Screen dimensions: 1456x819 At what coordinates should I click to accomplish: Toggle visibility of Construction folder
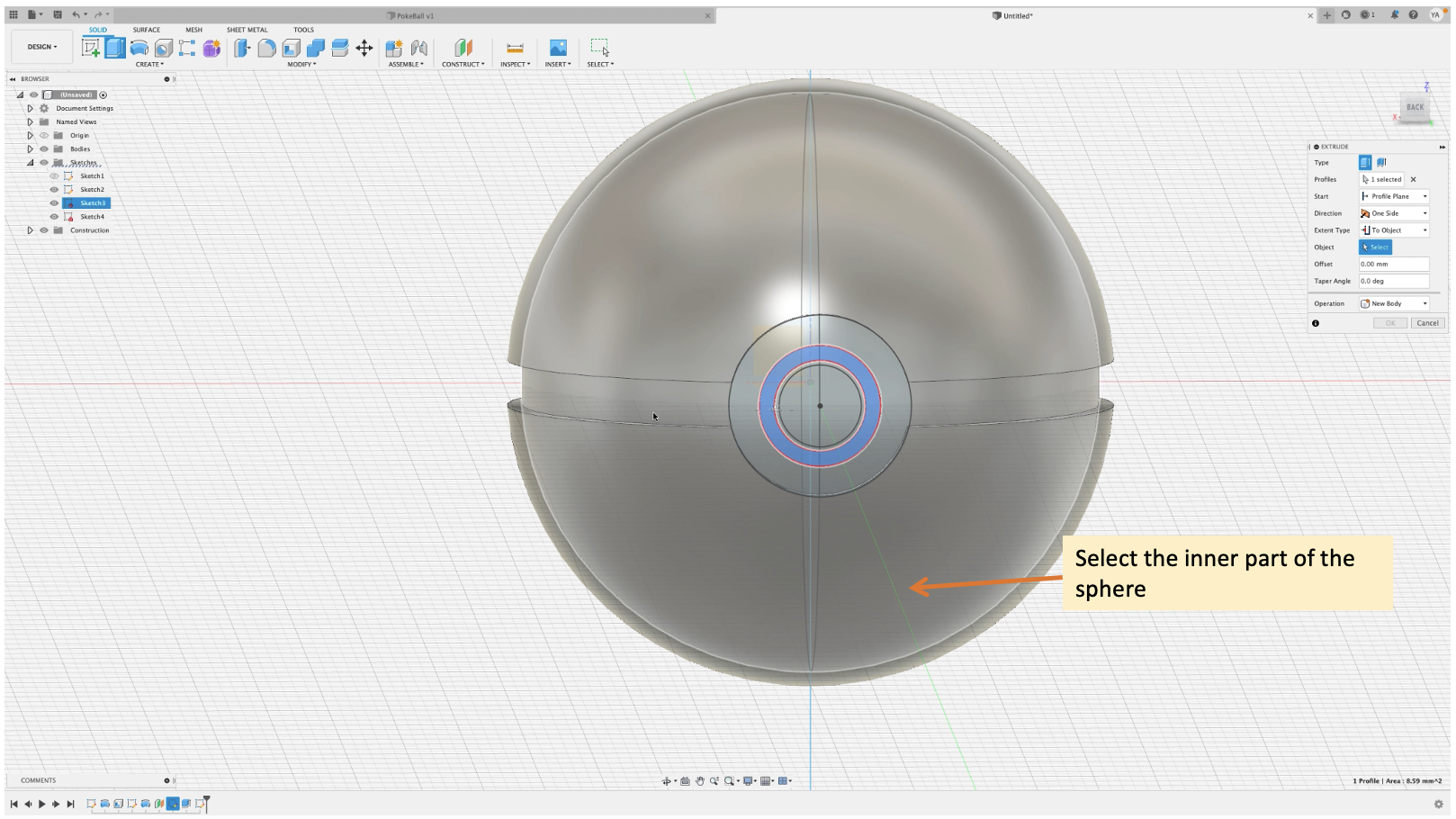click(43, 230)
